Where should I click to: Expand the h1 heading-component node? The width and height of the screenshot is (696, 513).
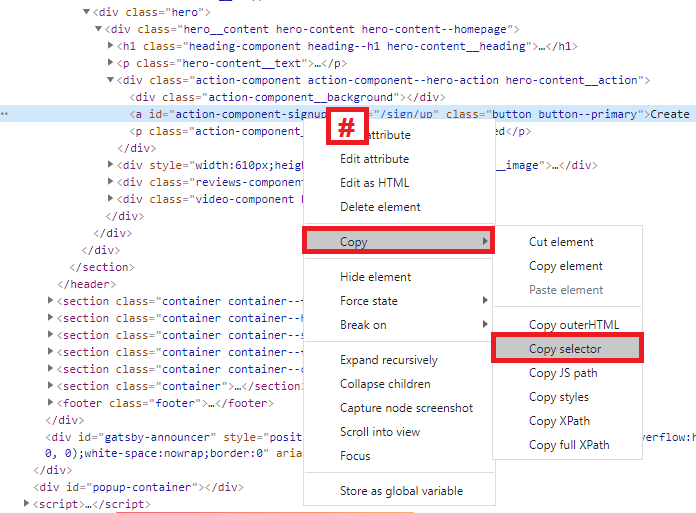point(111,45)
